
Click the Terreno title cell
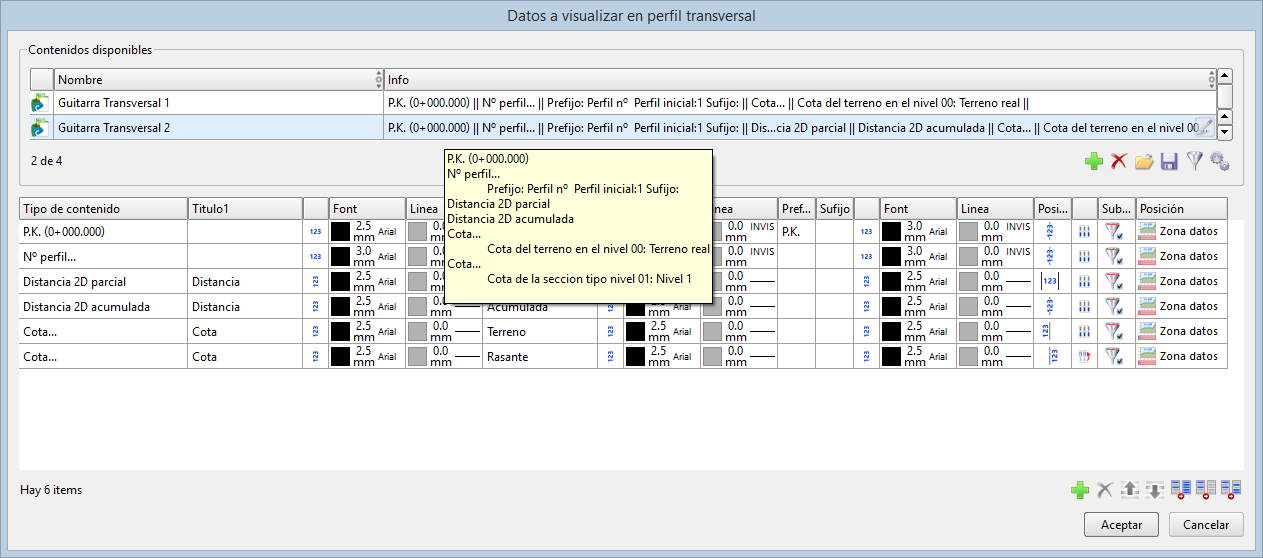coord(539,332)
